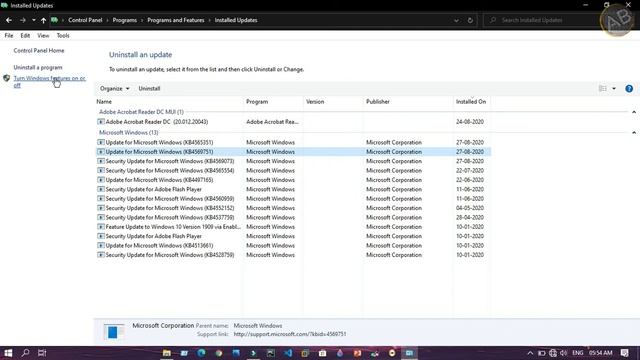Viewport: 640px width, 360px height.
Task: Select Update for Microsoft Windows (KB4569751)
Action: (293, 152)
